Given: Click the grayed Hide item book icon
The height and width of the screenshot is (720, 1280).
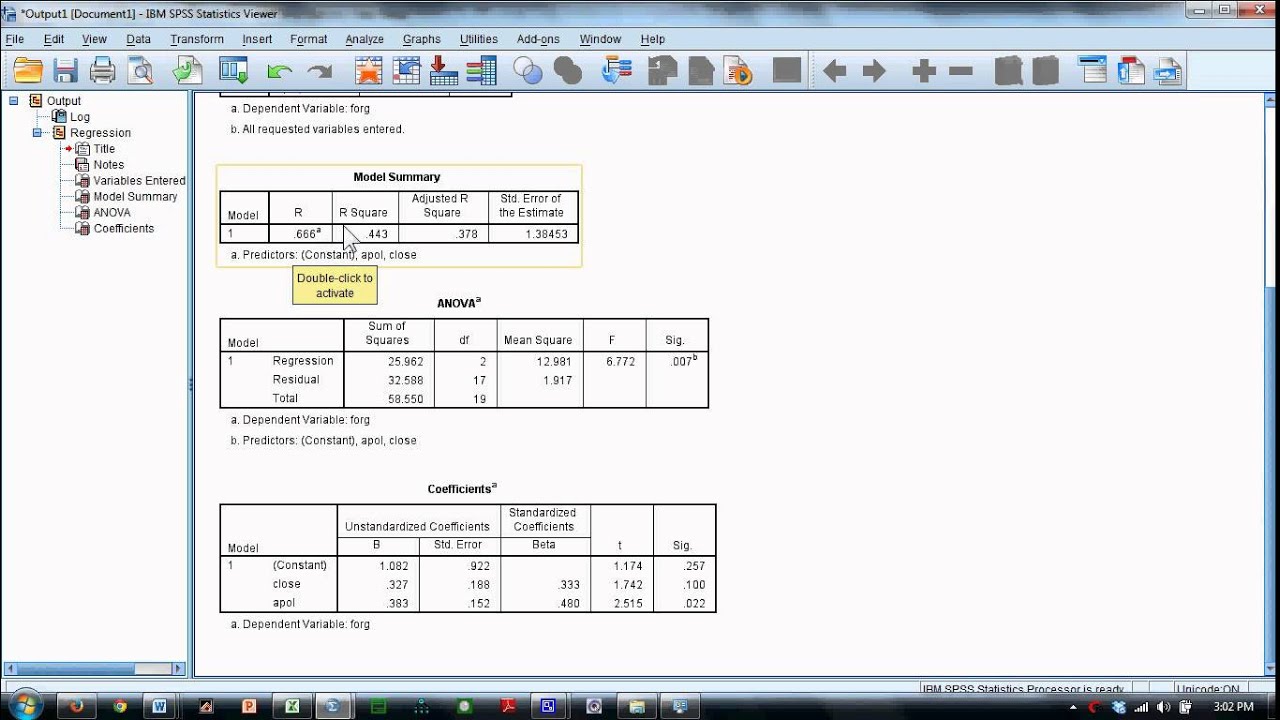Looking at the screenshot, I should pos(1045,71).
